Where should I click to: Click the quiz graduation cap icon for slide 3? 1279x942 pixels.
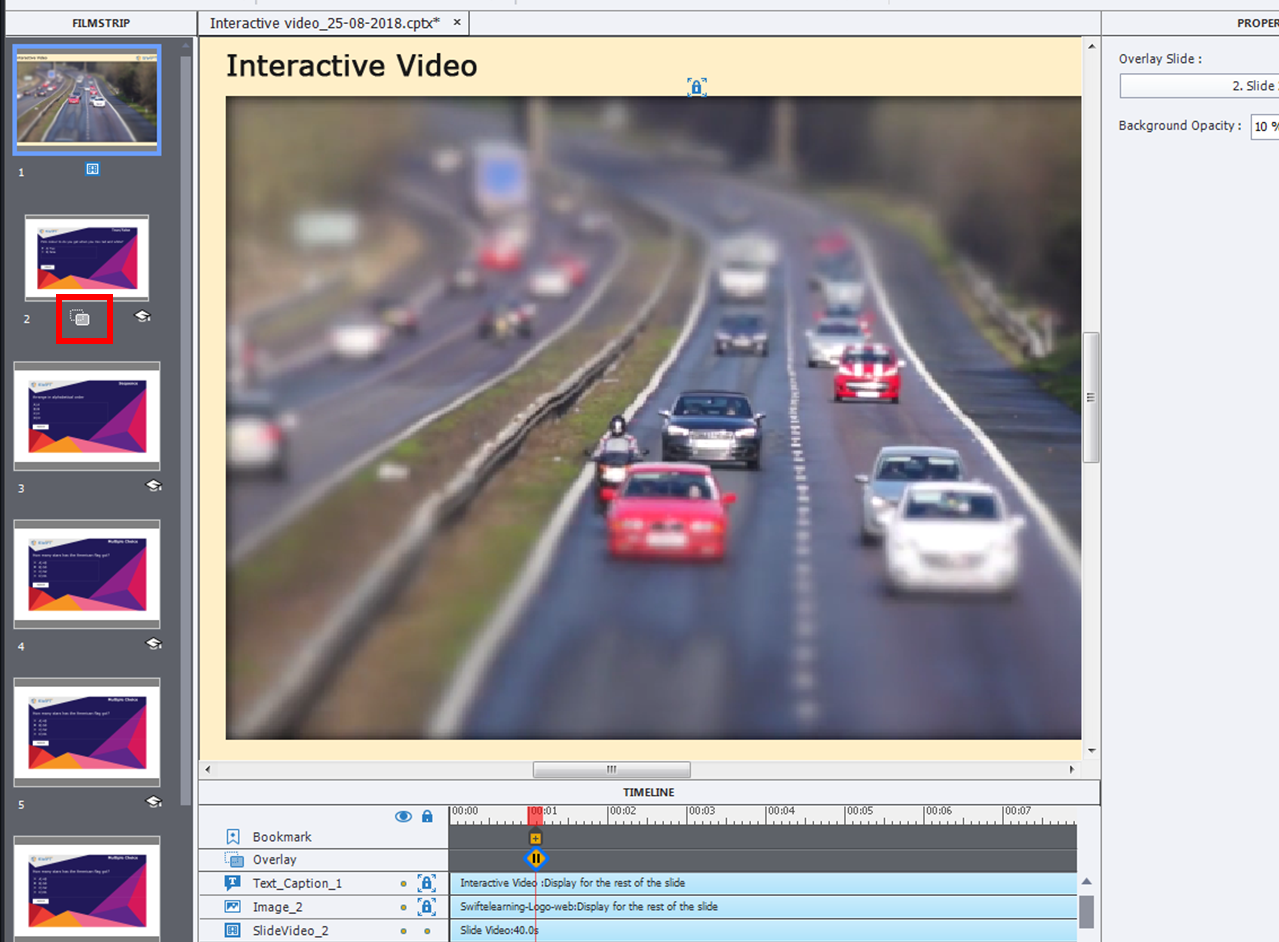coord(153,485)
